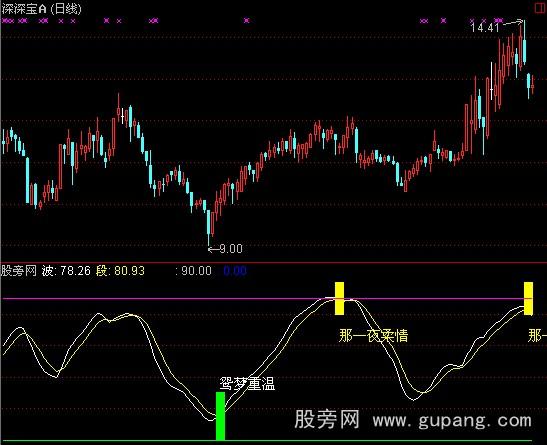
Task: Click the yellow signal bar above 那一夜柔情
Action: [339, 299]
